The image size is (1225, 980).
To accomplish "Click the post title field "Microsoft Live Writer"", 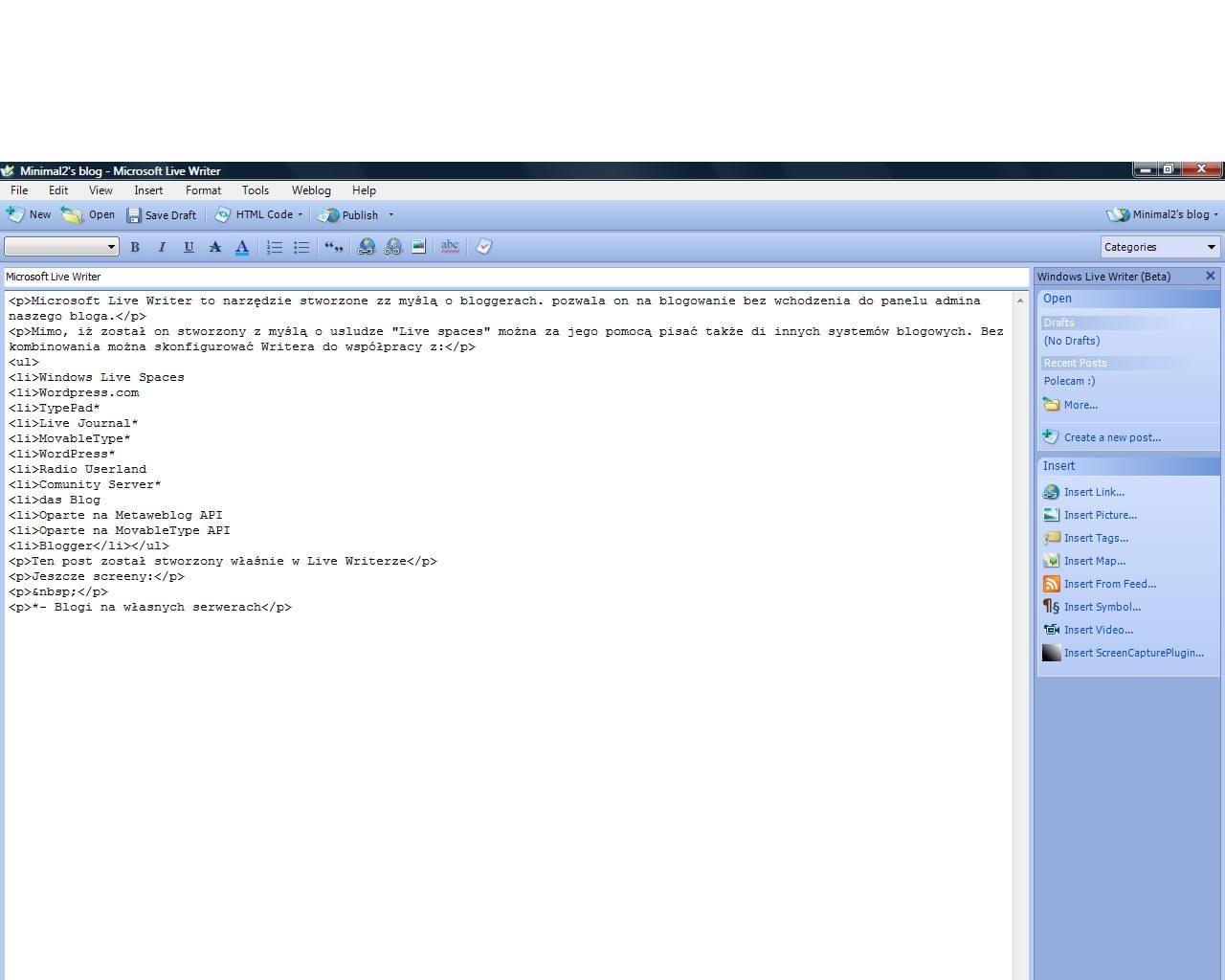I will pyautogui.click(x=515, y=277).
